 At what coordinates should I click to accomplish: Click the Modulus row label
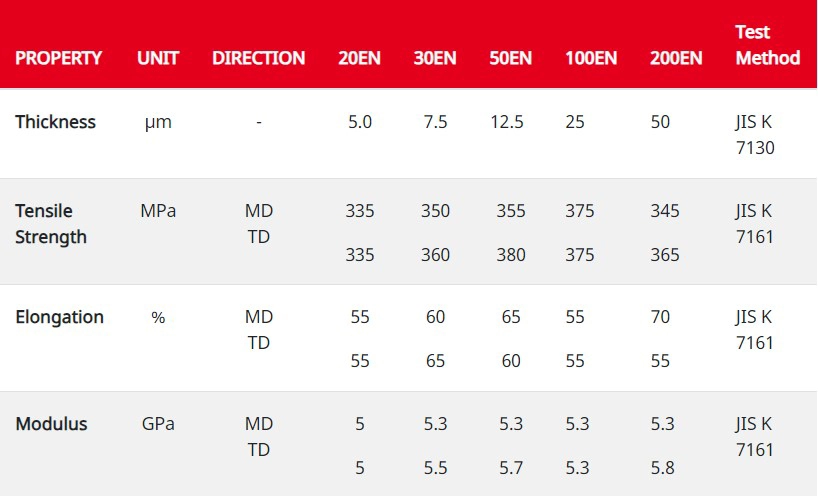(51, 424)
